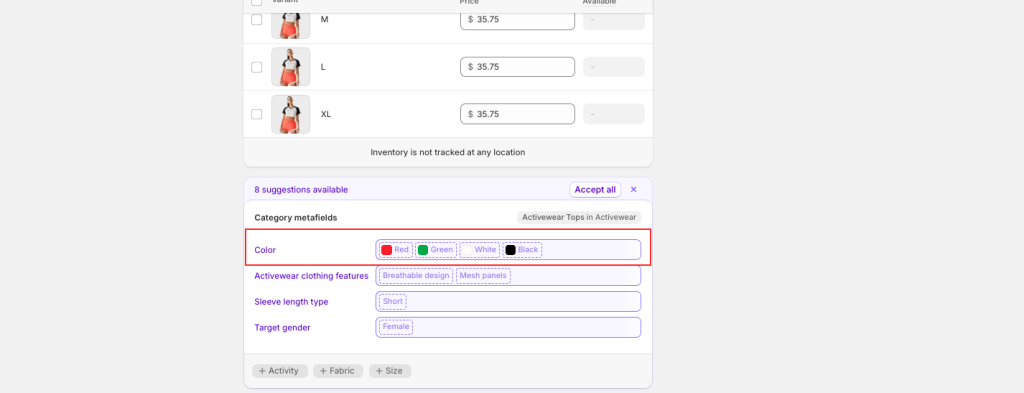Click the XL variant name
Viewport: 1024px width, 393px height.
[x=326, y=114]
